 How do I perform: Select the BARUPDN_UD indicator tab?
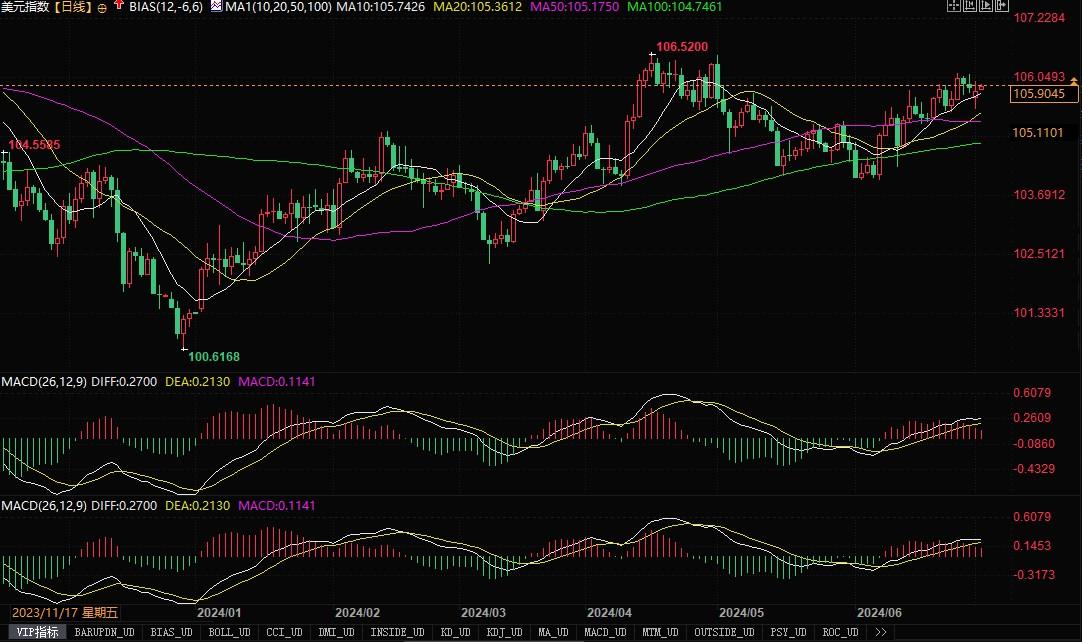(x=104, y=632)
